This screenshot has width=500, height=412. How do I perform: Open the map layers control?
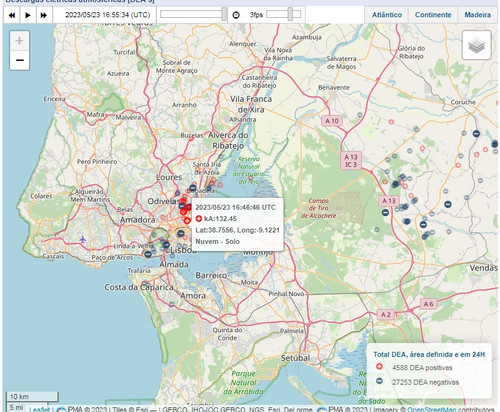click(476, 45)
